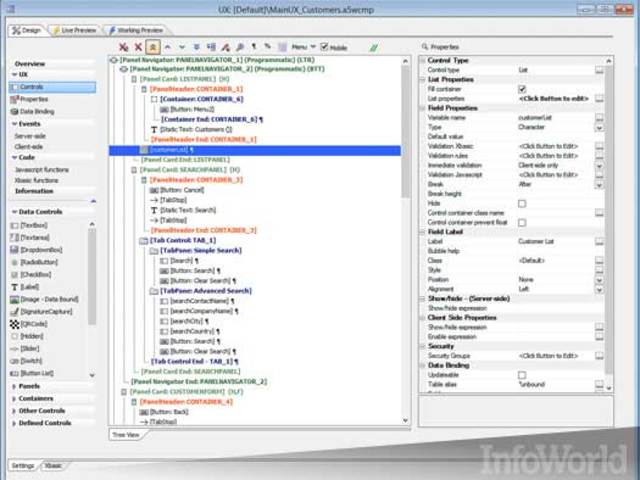Click the pilcrow paragraph mark icon
Screen dimensions: 640x480
click(x=254, y=47)
